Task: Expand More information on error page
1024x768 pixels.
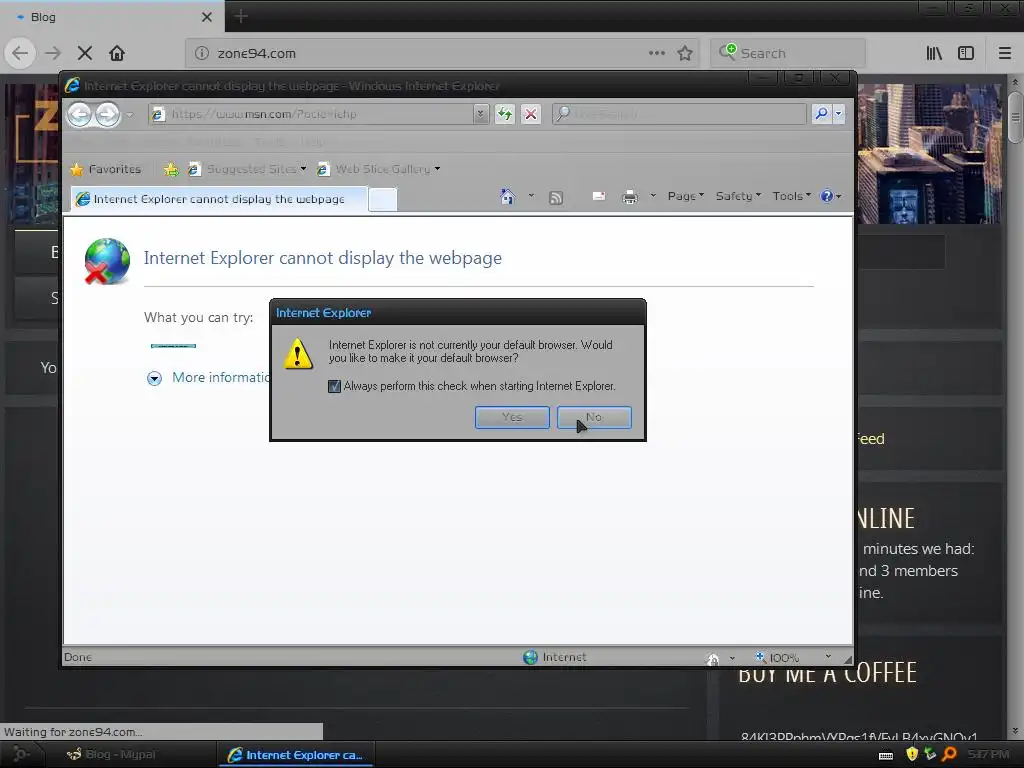Action: click(x=154, y=378)
